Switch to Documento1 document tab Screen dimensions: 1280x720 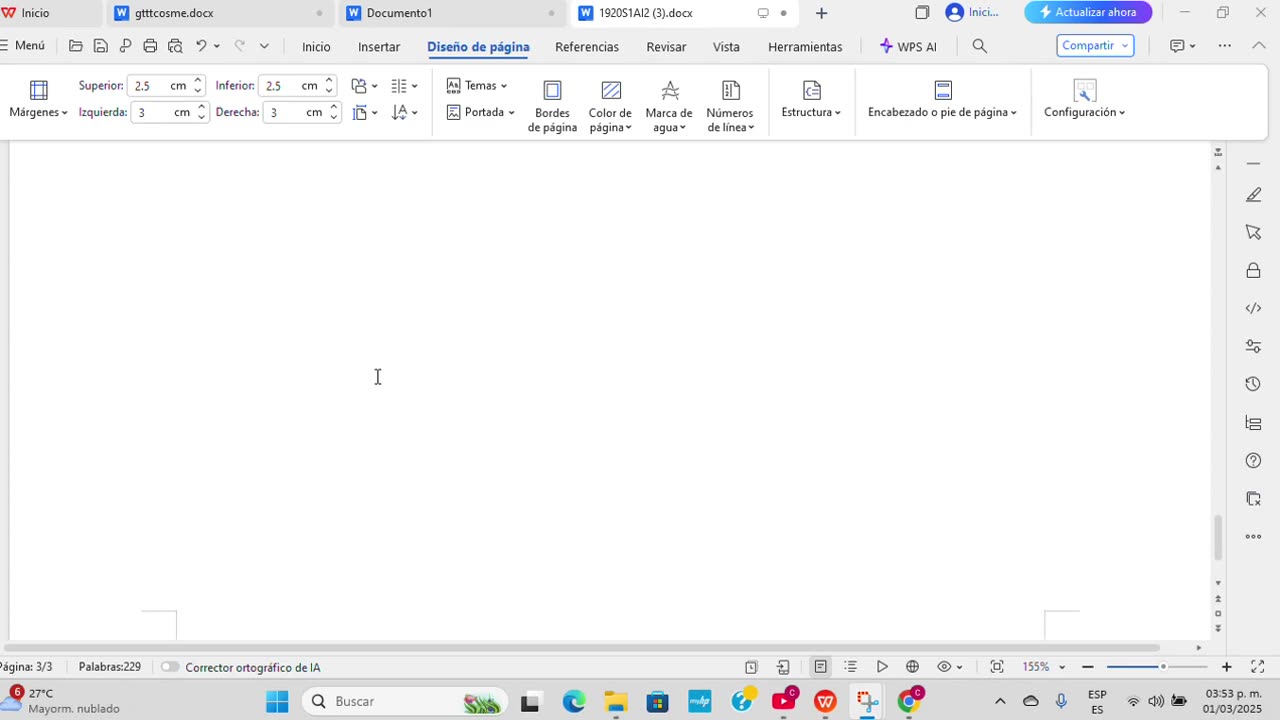(x=450, y=13)
